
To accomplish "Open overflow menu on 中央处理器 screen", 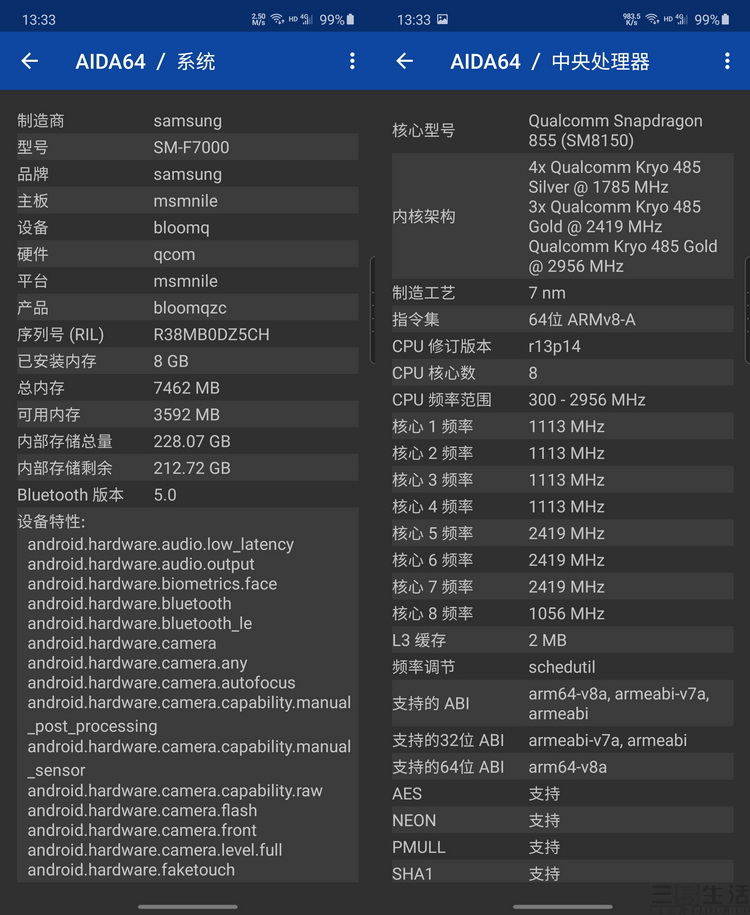I will pyautogui.click(x=727, y=61).
